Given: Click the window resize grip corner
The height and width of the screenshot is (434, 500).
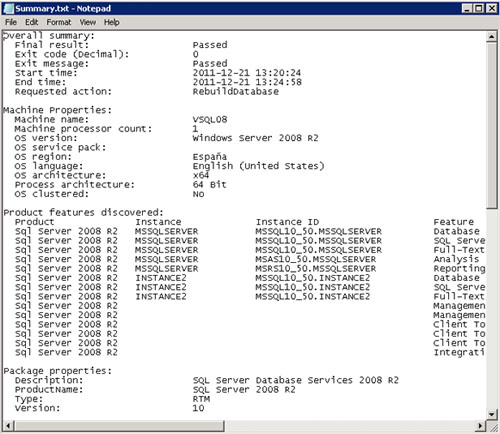Looking at the screenshot, I should (x=492, y=426).
